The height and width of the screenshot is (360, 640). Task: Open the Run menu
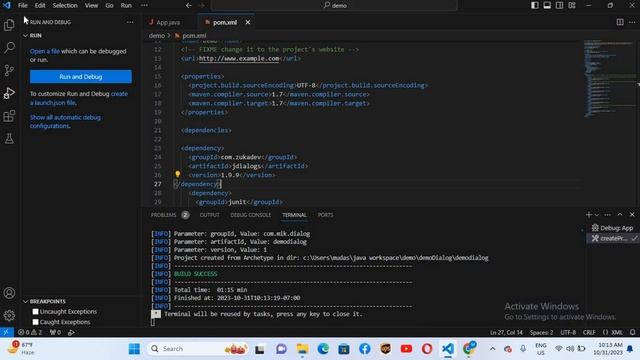click(126, 5)
